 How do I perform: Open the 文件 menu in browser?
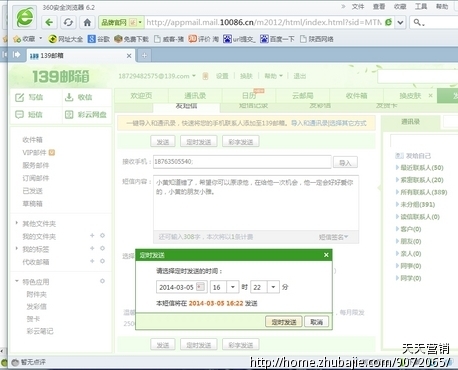click(358, 7)
